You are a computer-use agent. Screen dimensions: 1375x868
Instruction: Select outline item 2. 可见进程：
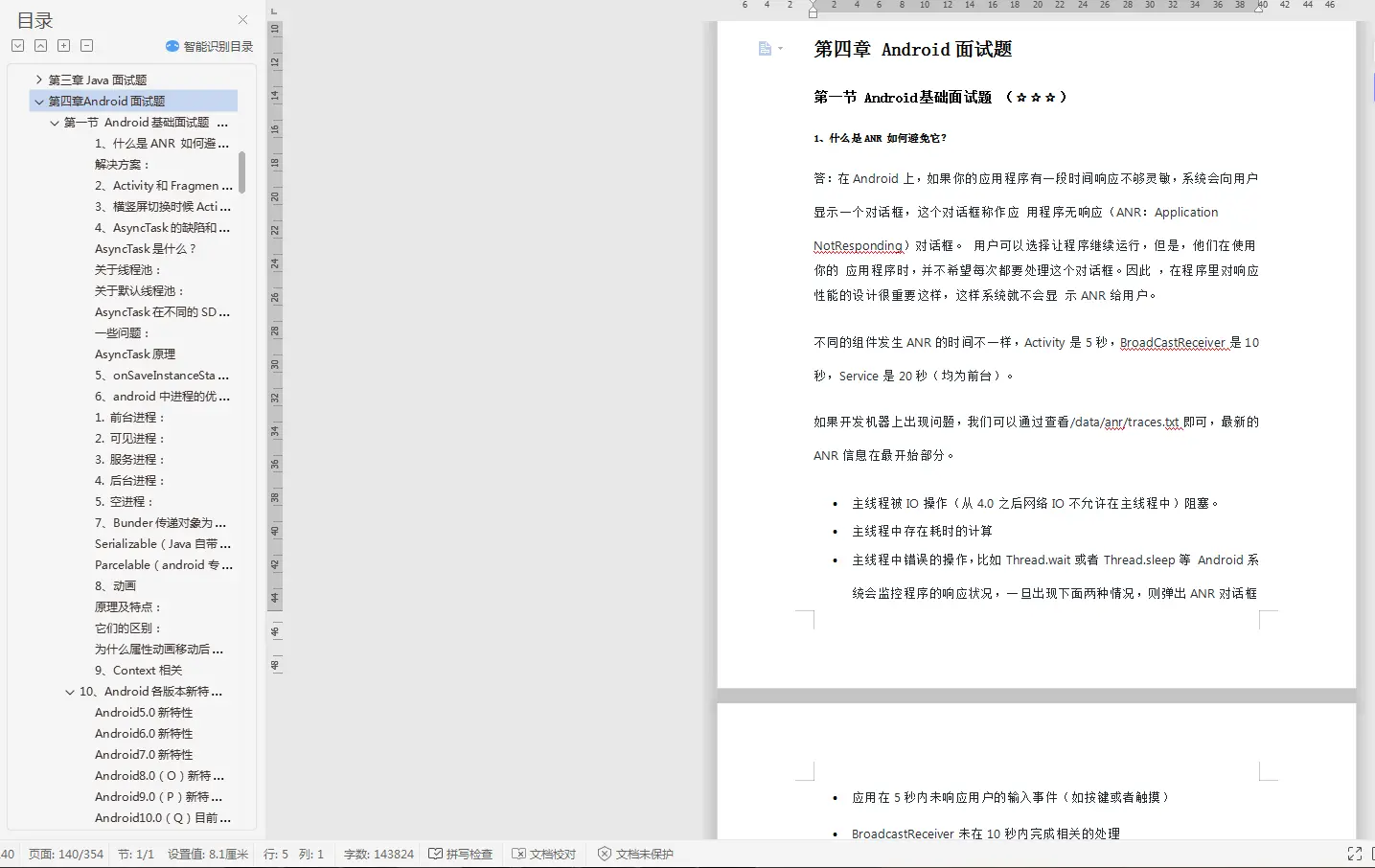coord(130,439)
